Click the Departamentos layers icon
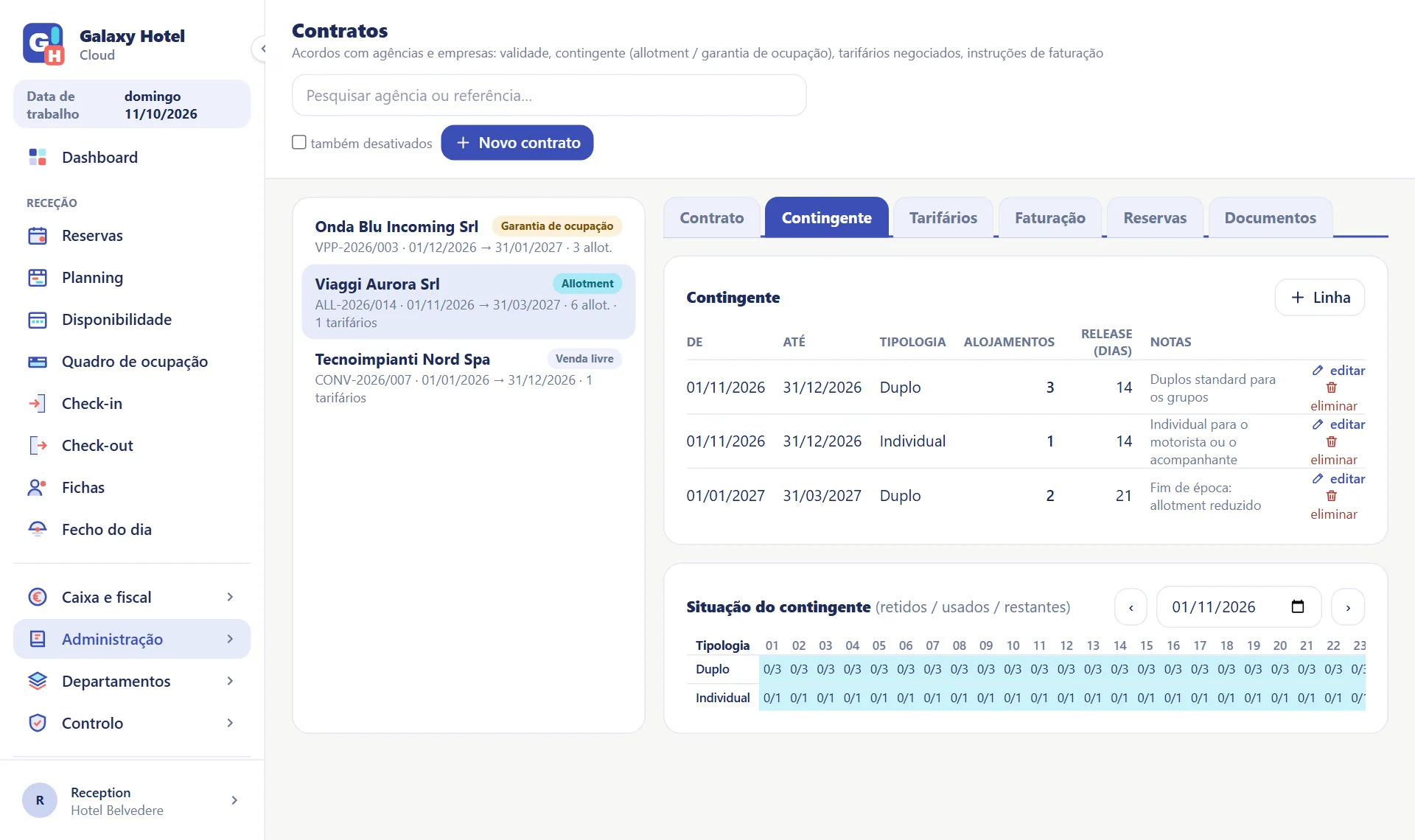The height and width of the screenshot is (840, 1415). 38,681
